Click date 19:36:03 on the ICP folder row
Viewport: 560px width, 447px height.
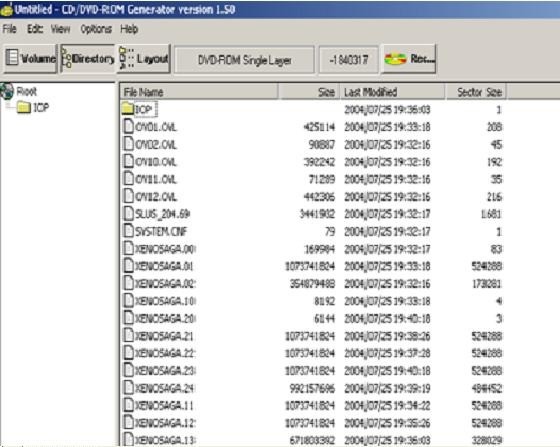pyautogui.click(x=387, y=109)
